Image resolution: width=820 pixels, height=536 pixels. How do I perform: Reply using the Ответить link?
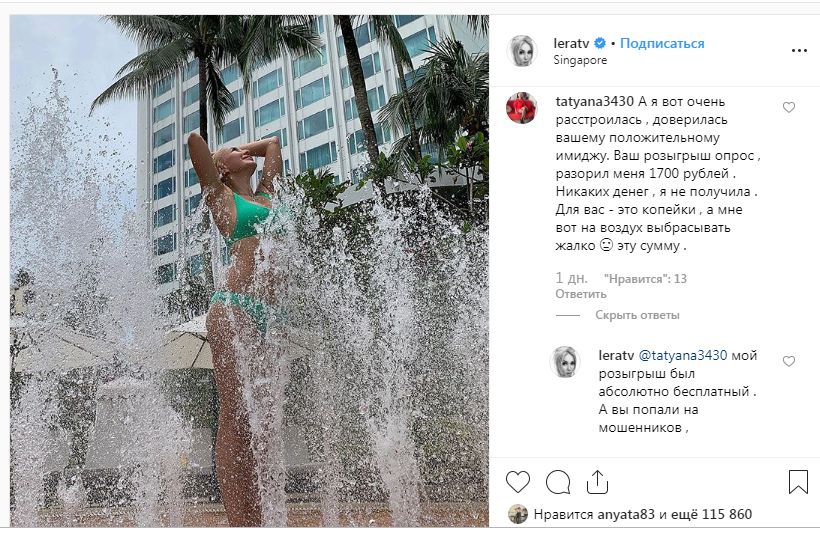(x=580, y=294)
